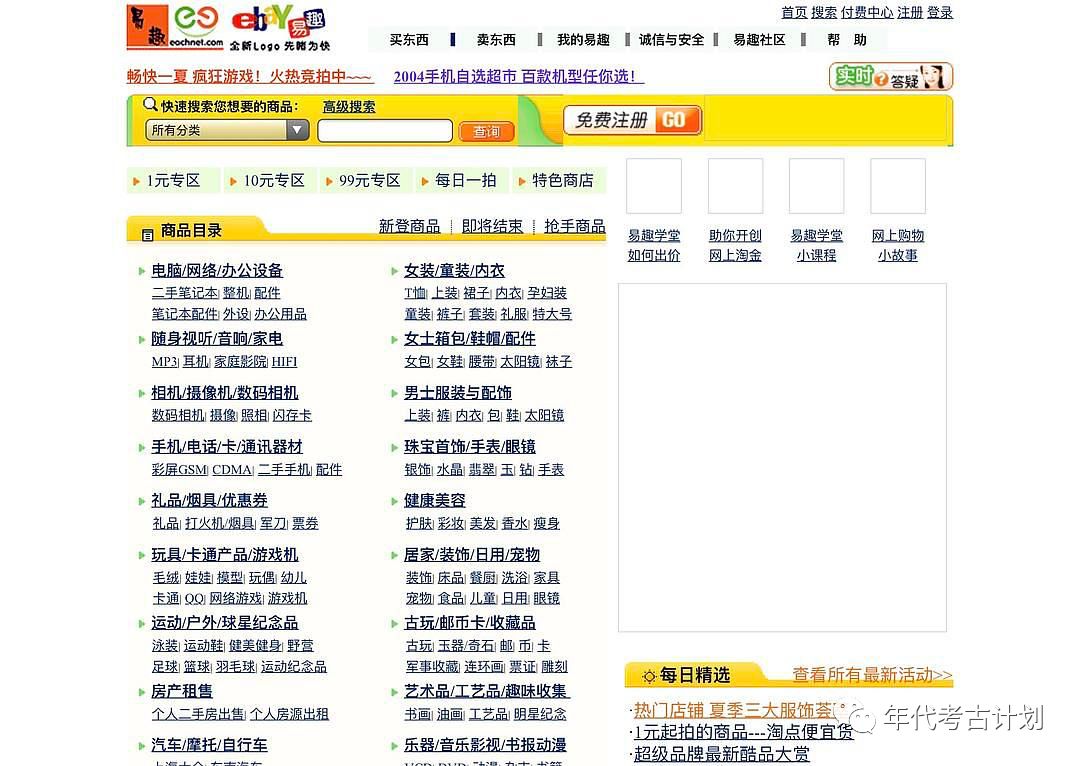Image resolution: width=1080 pixels, height=766 pixels.
Task: Open the 买东西 menu
Action: tap(409, 40)
